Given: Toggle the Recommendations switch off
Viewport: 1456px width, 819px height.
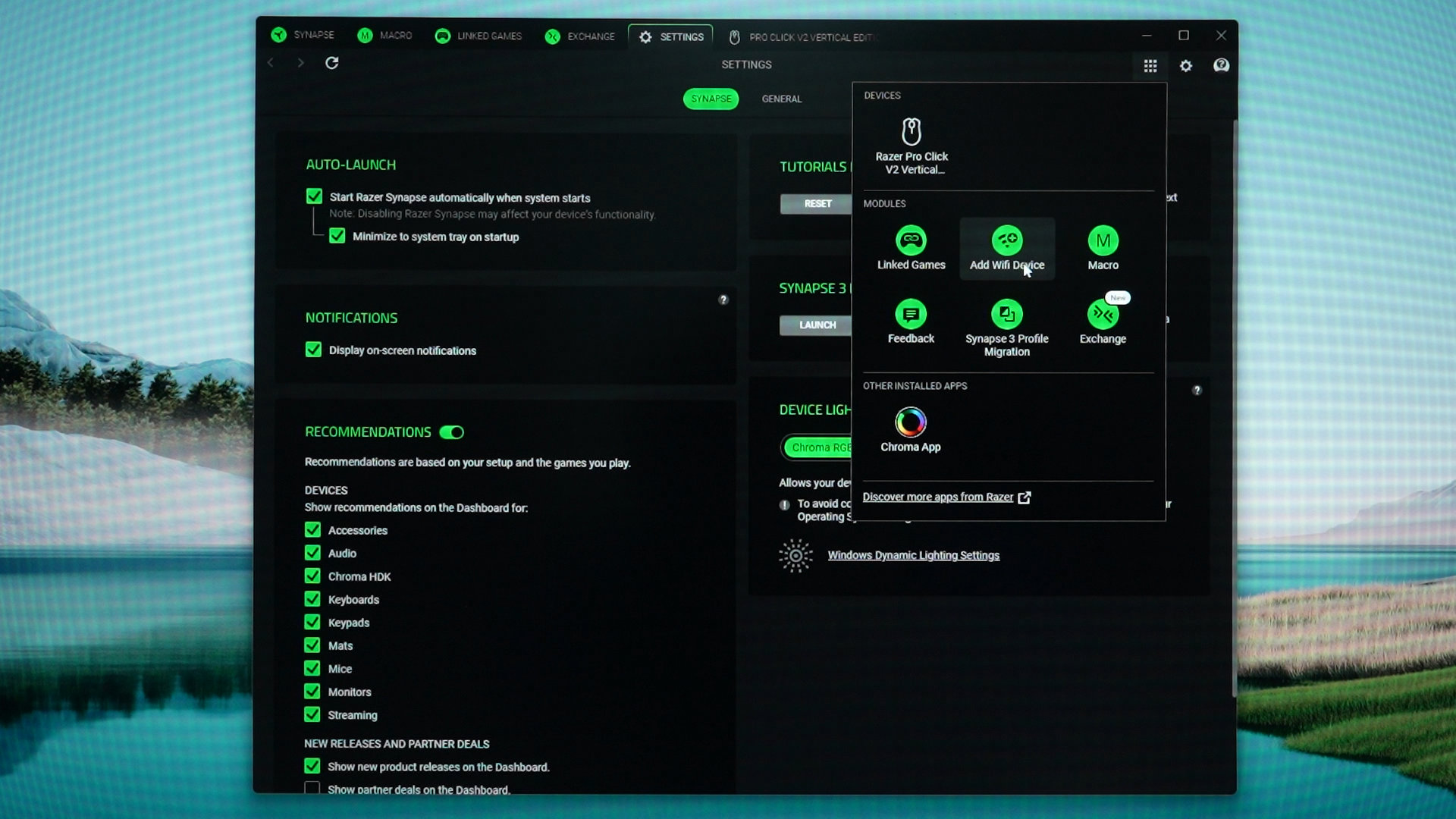Looking at the screenshot, I should [x=451, y=432].
